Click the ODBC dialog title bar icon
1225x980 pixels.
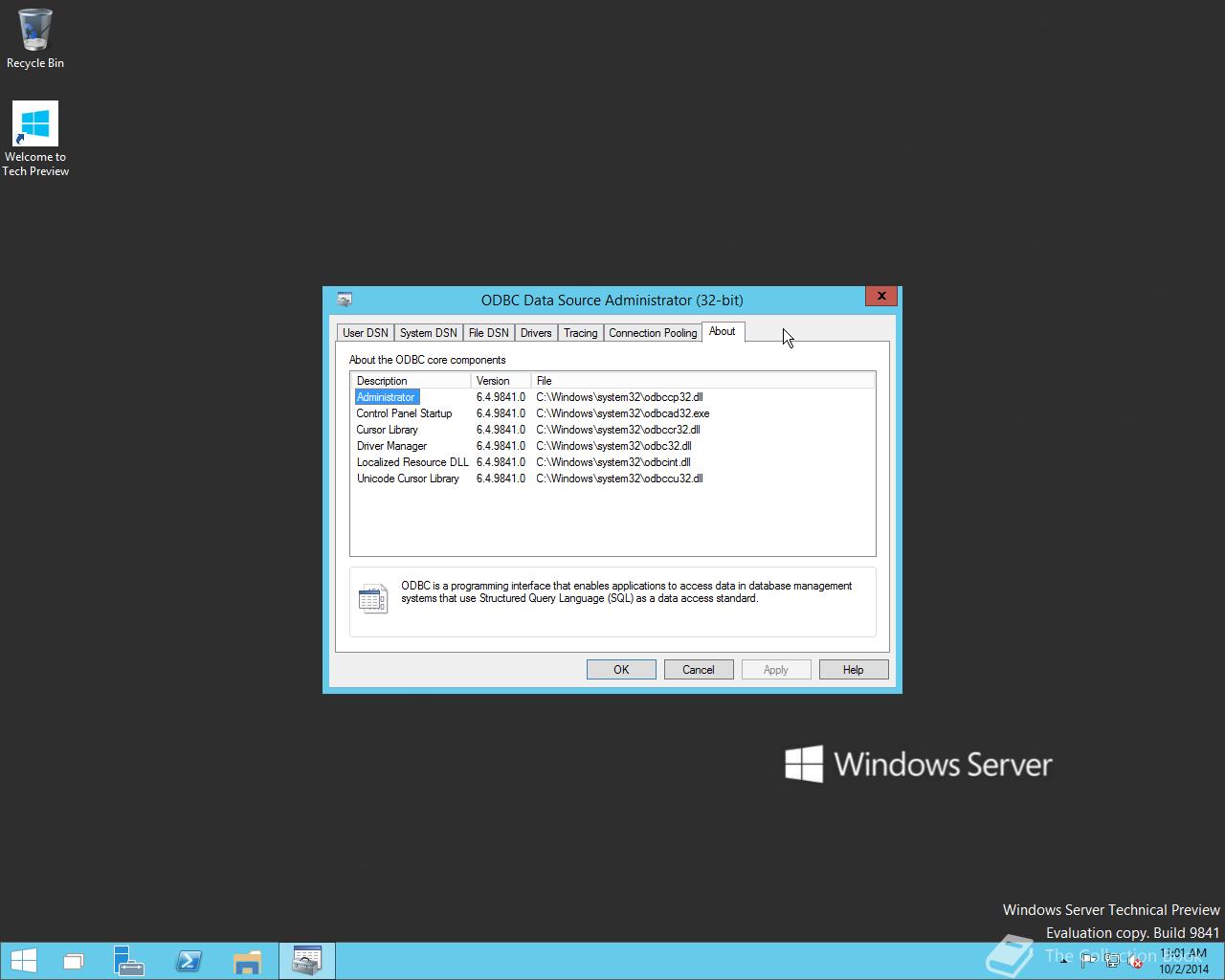pos(345,300)
